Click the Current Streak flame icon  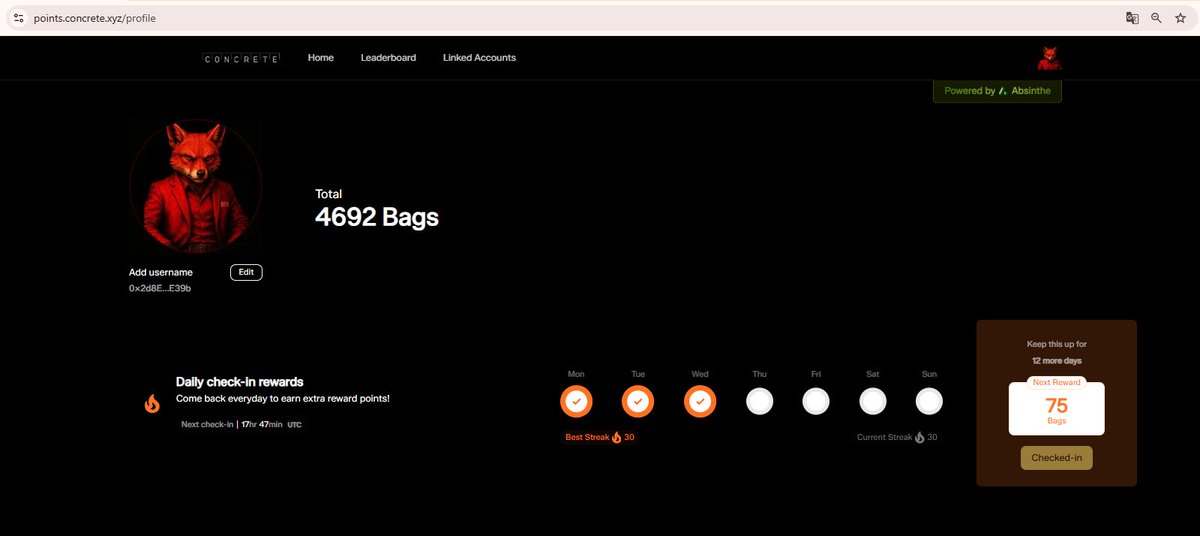coord(920,437)
